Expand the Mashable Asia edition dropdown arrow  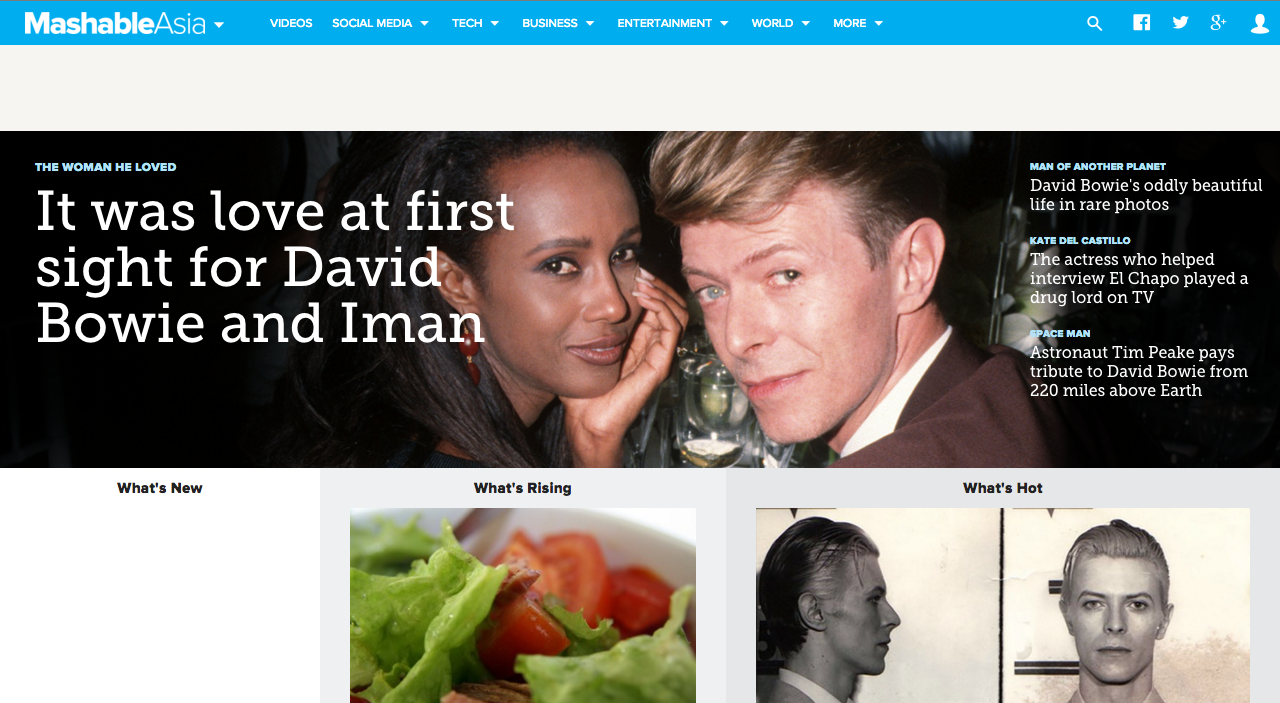(x=219, y=24)
